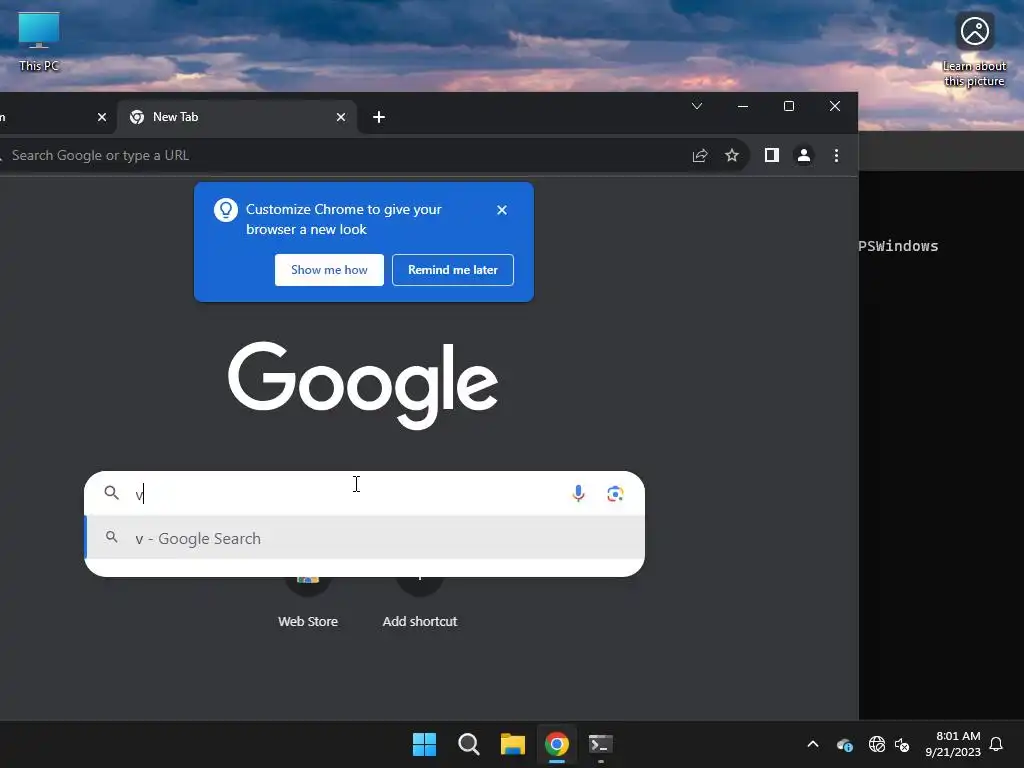This screenshot has width=1024, height=768.
Task: Open the Windows Start menu
Action: [424, 744]
